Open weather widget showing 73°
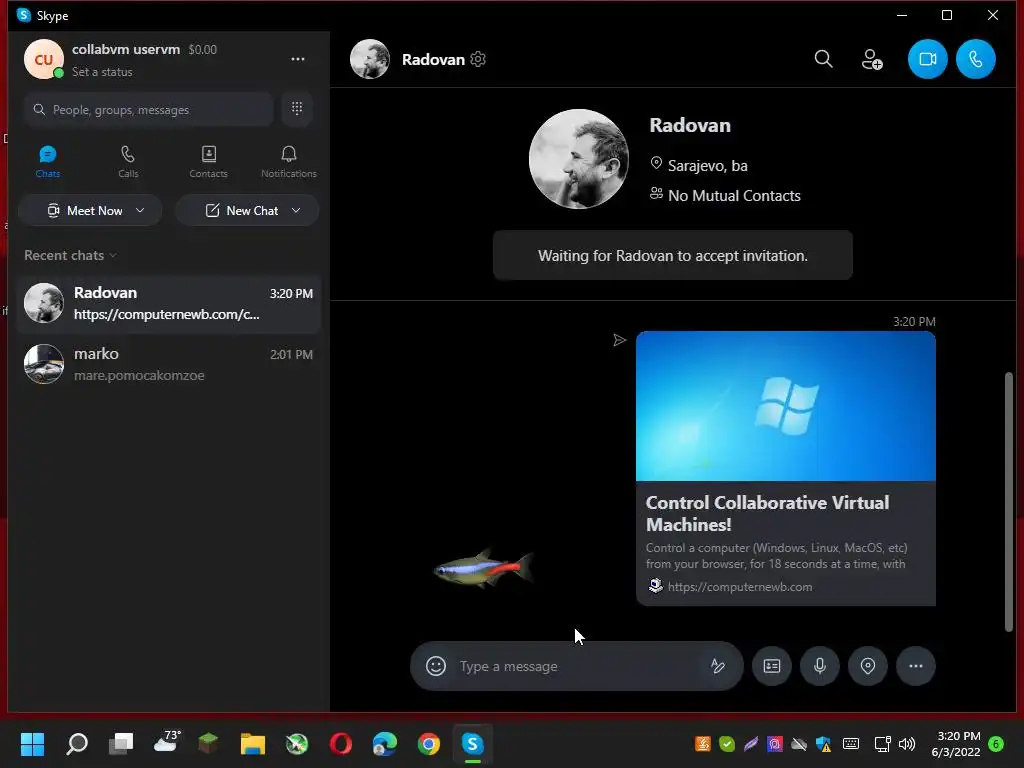Image resolution: width=1024 pixels, height=768 pixels. tap(166, 742)
